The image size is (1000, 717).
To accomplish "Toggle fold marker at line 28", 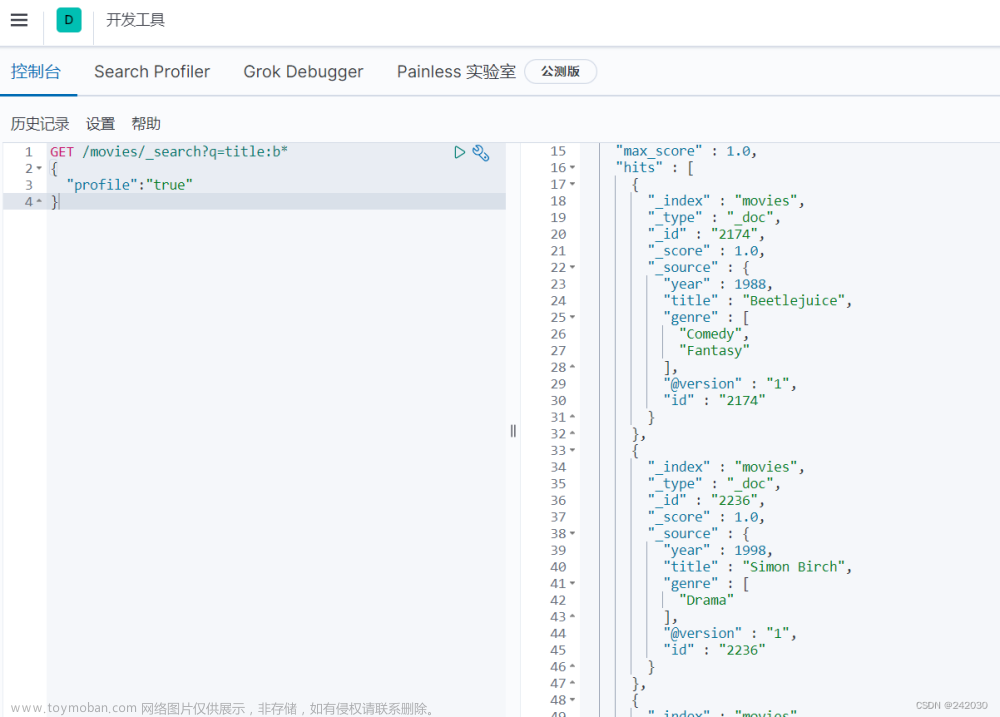I will [x=573, y=367].
